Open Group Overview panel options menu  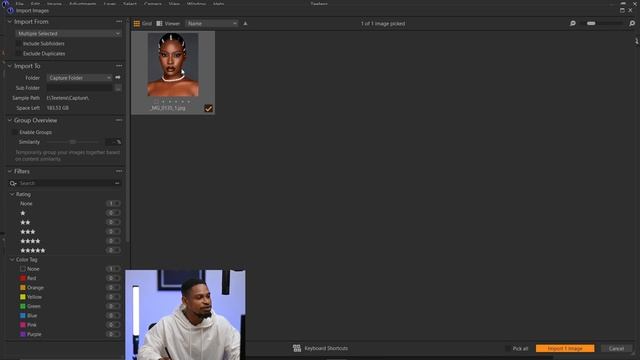pos(119,120)
